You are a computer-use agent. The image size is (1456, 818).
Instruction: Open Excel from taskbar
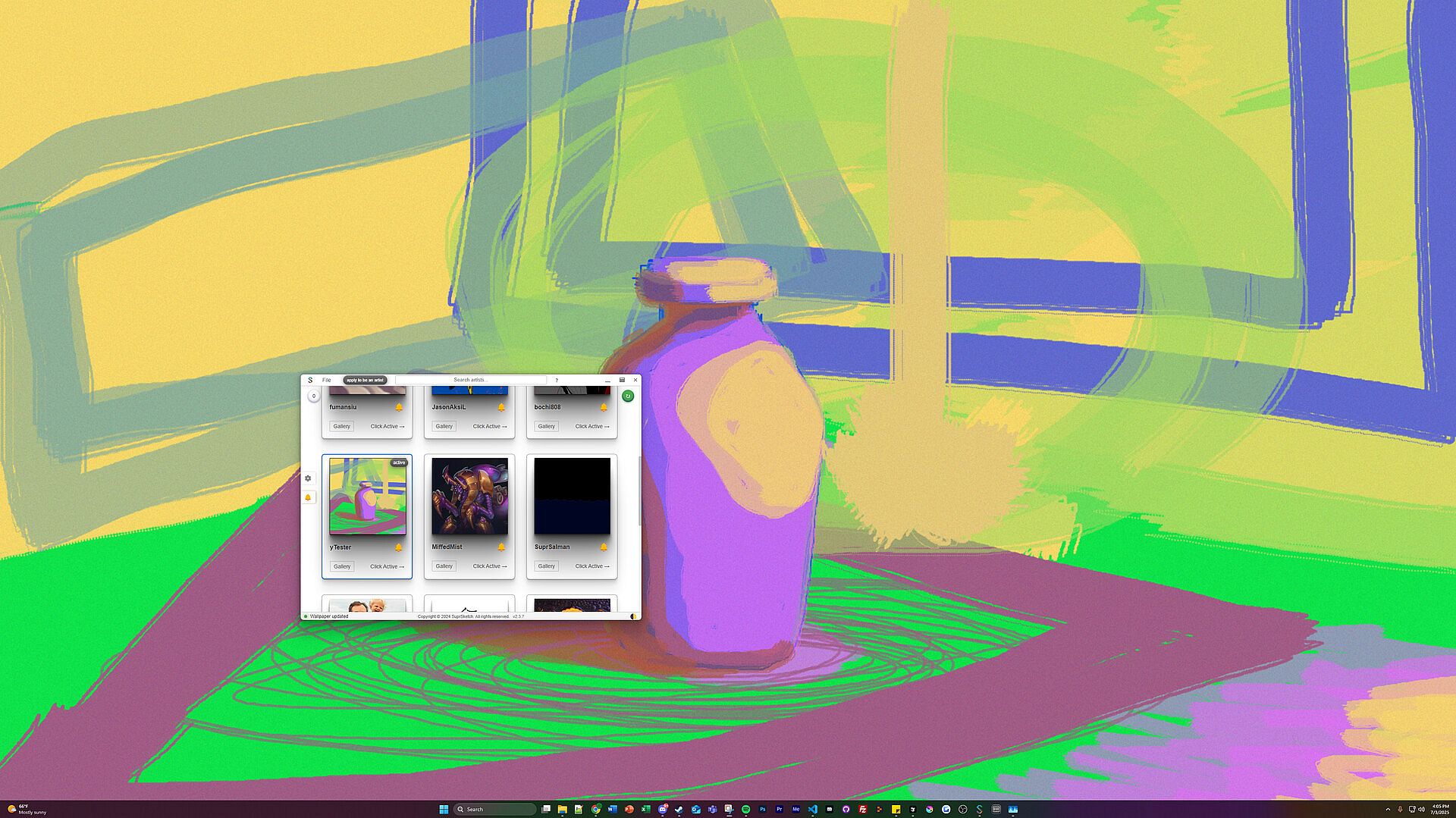point(646,809)
